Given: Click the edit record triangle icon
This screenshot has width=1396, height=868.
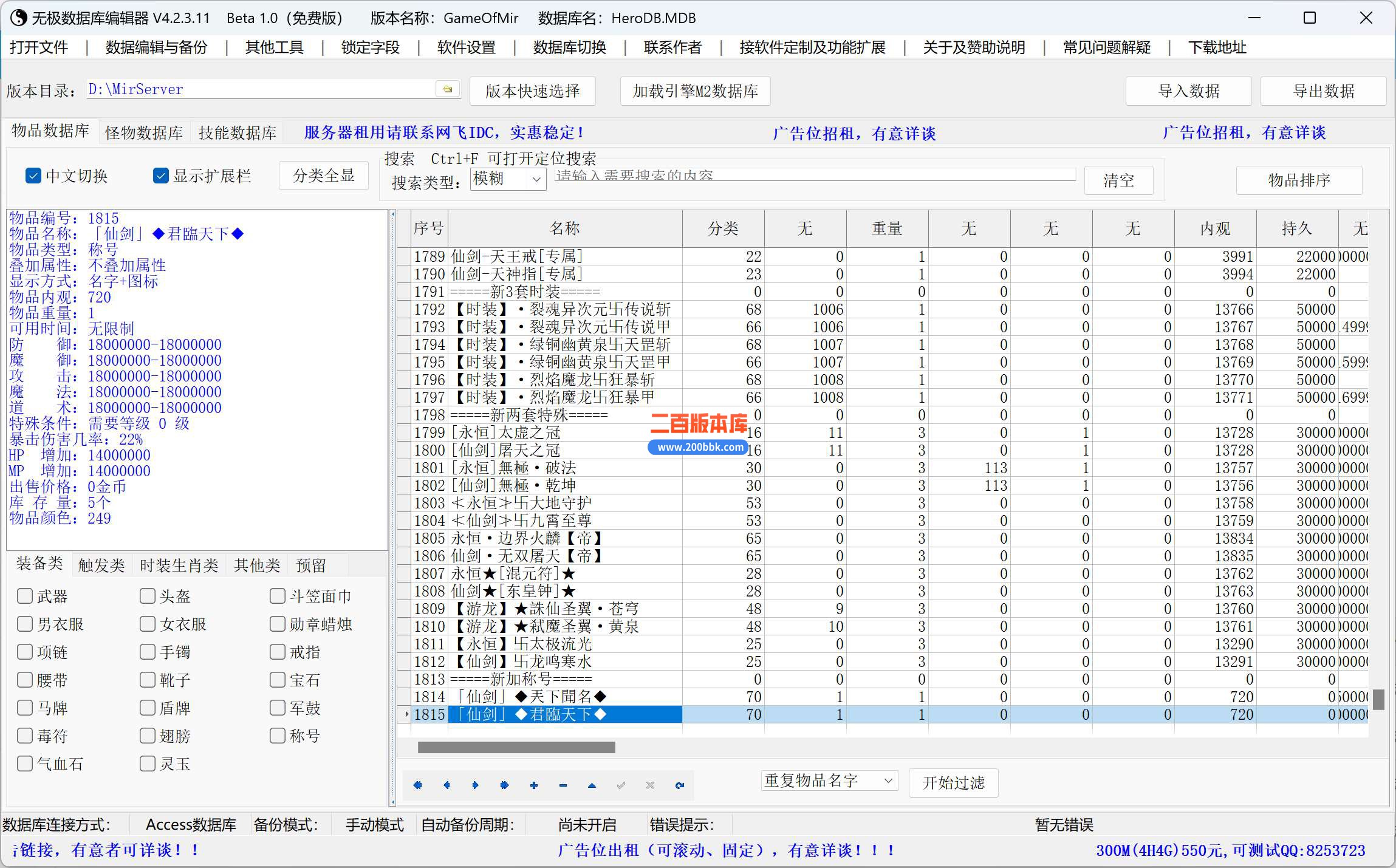Looking at the screenshot, I should (592, 785).
